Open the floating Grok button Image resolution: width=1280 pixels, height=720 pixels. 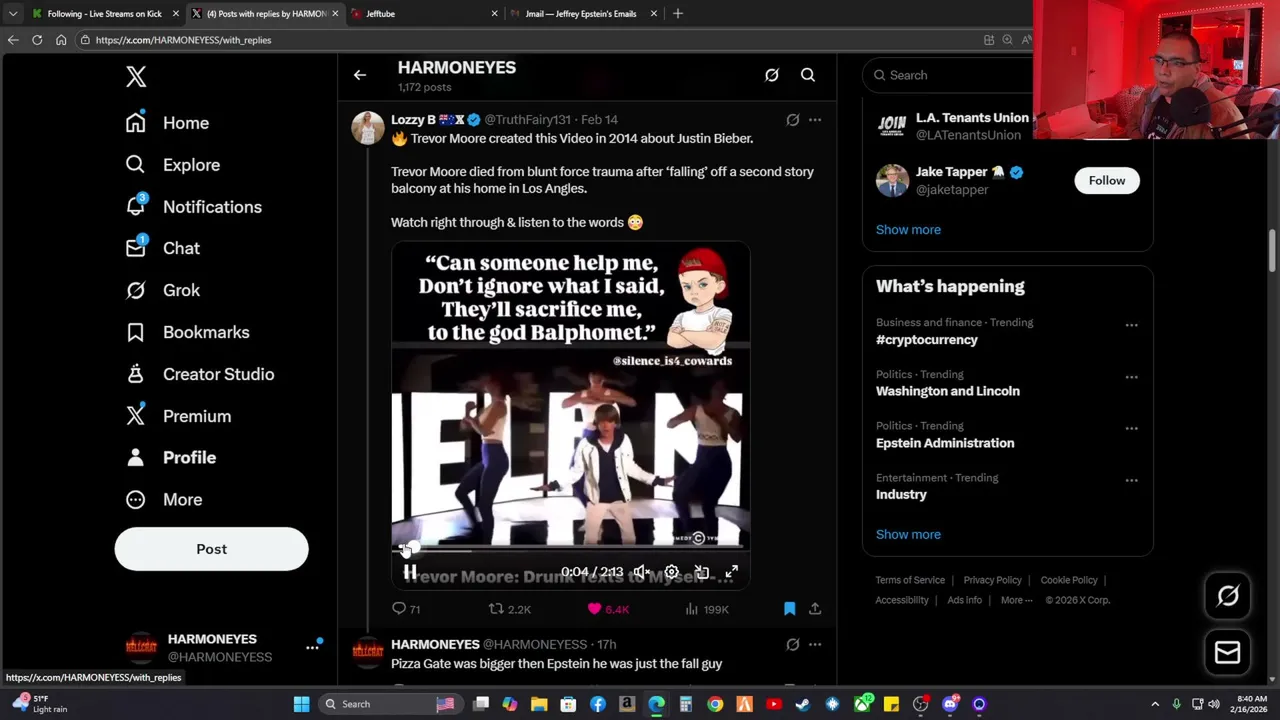[1228, 596]
